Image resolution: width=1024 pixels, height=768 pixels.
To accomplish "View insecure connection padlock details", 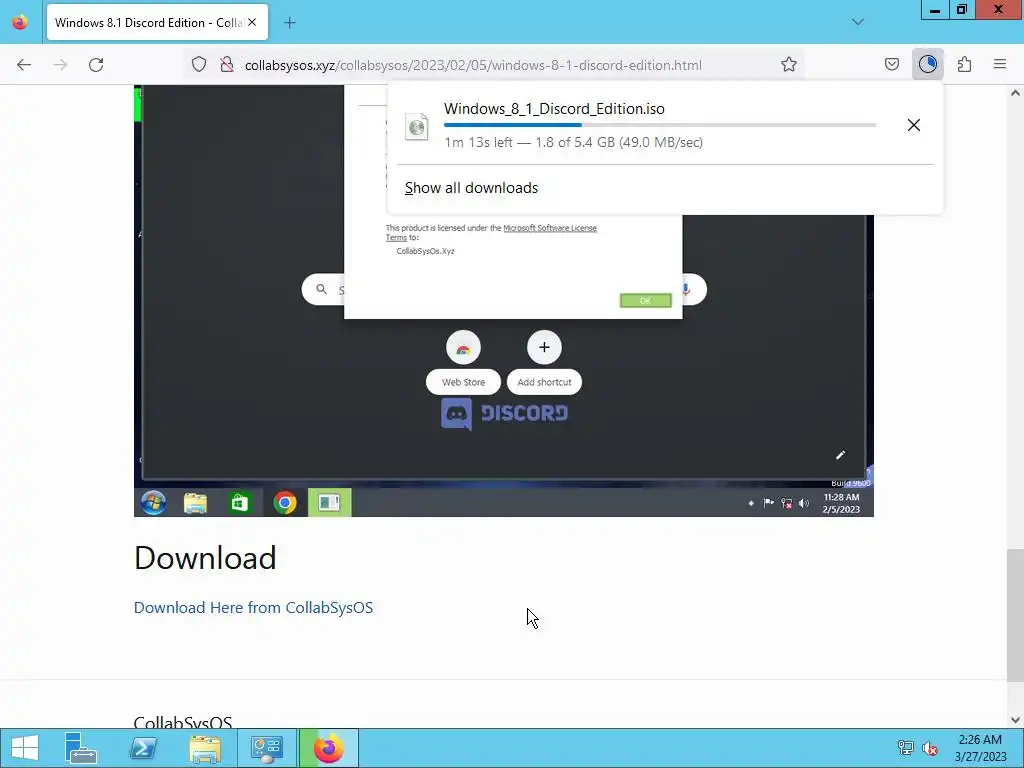I will pos(227,65).
